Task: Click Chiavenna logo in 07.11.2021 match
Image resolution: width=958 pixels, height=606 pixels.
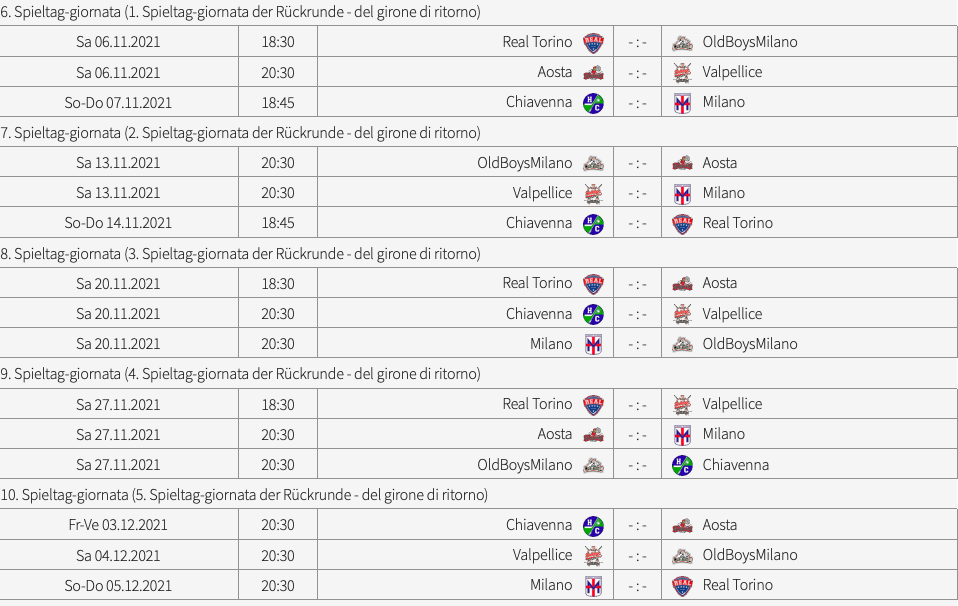Action: coord(593,103)
